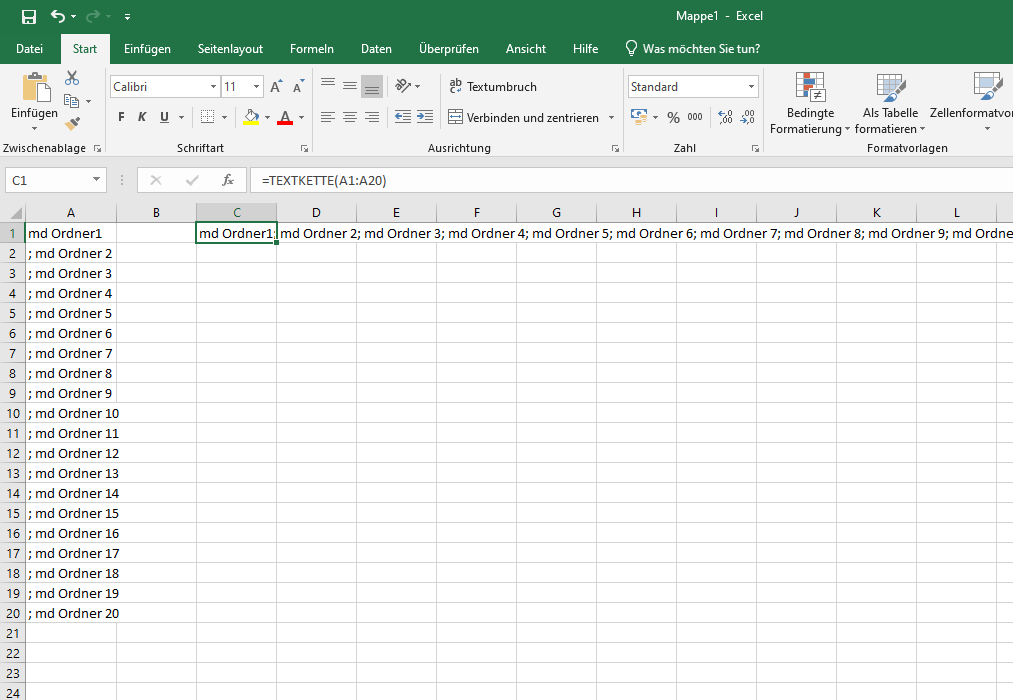1013x700 pixels.
Task: Undo the last action
Action: (57, 16)
